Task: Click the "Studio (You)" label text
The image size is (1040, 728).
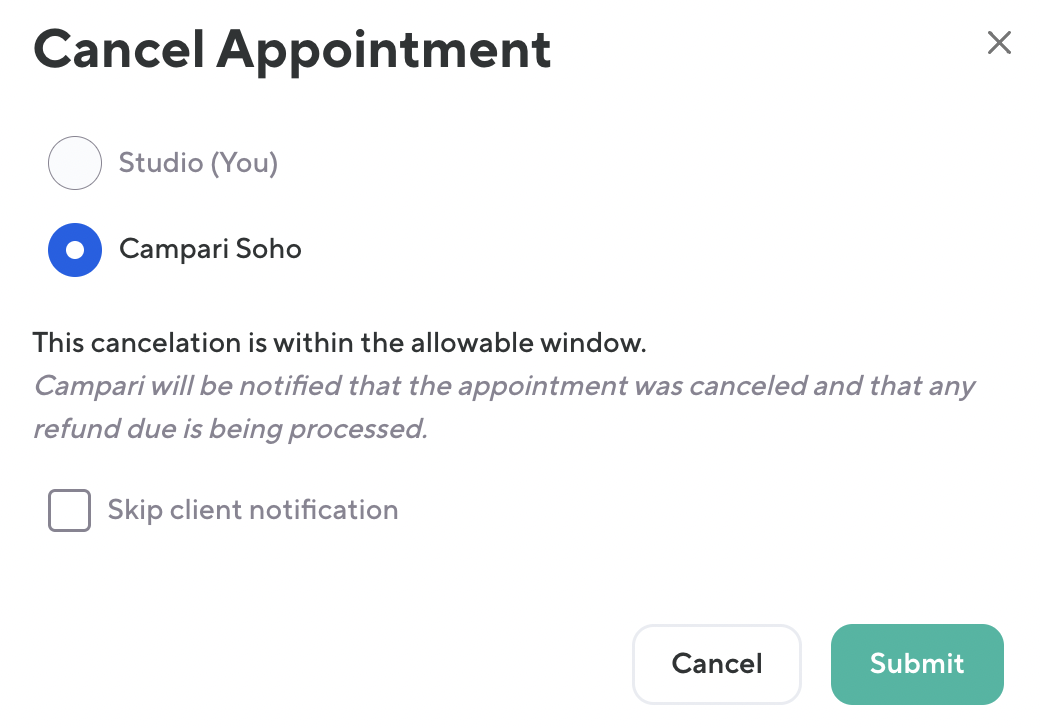Action: [x=198, y=163]
